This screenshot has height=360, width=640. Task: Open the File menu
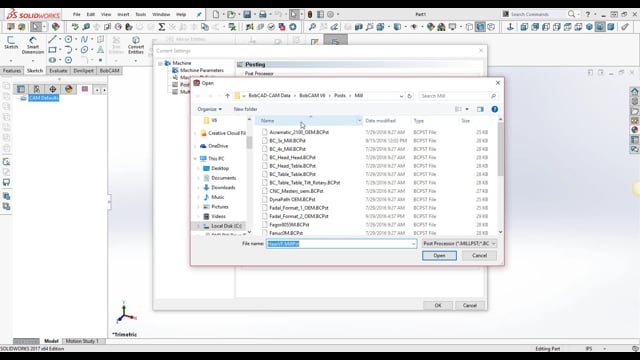76,14
